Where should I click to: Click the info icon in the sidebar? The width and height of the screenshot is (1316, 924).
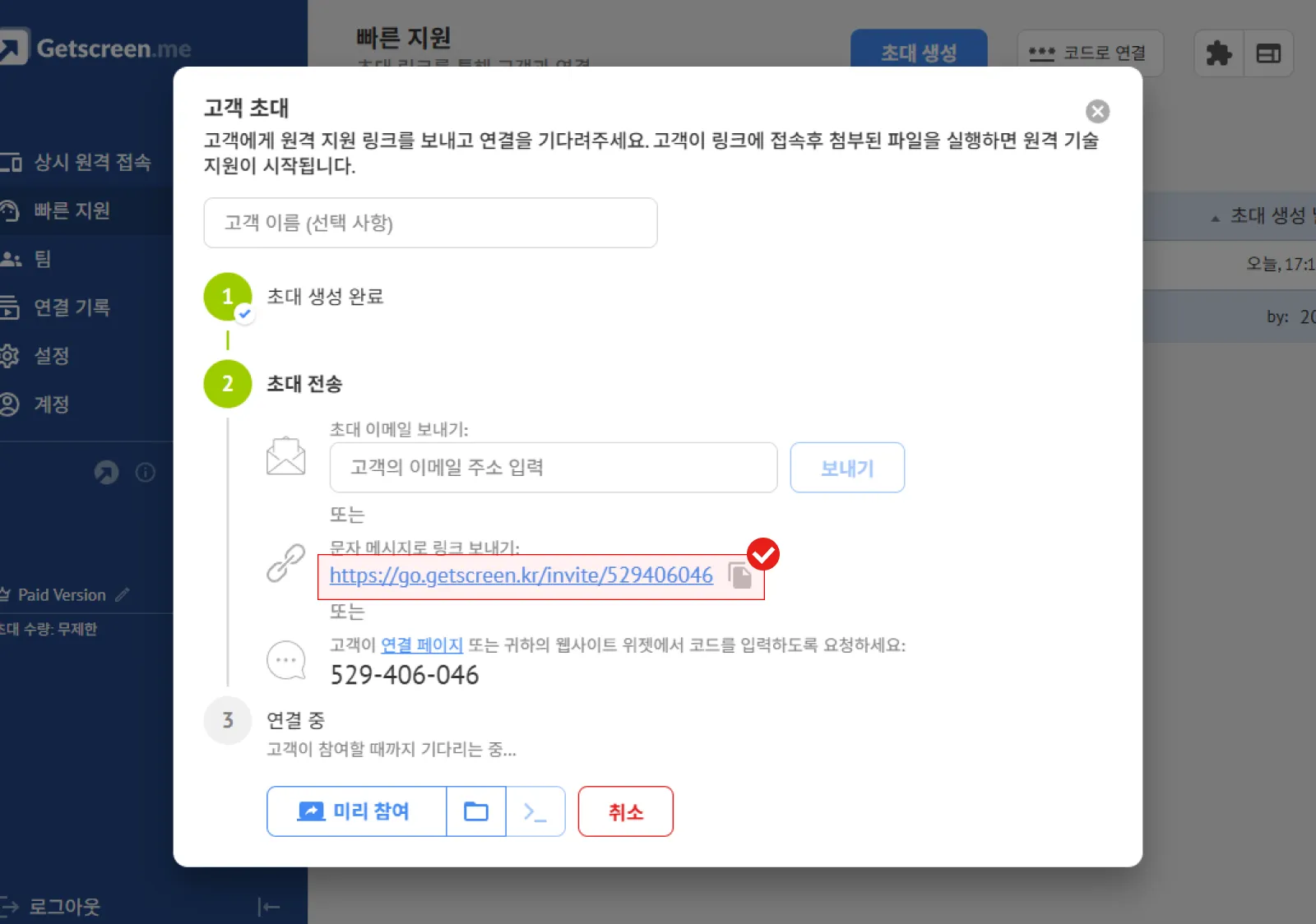point(146,473)
